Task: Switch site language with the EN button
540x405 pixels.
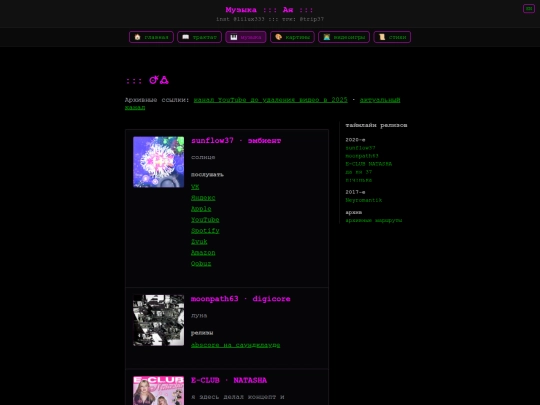Action: point(529,9)
